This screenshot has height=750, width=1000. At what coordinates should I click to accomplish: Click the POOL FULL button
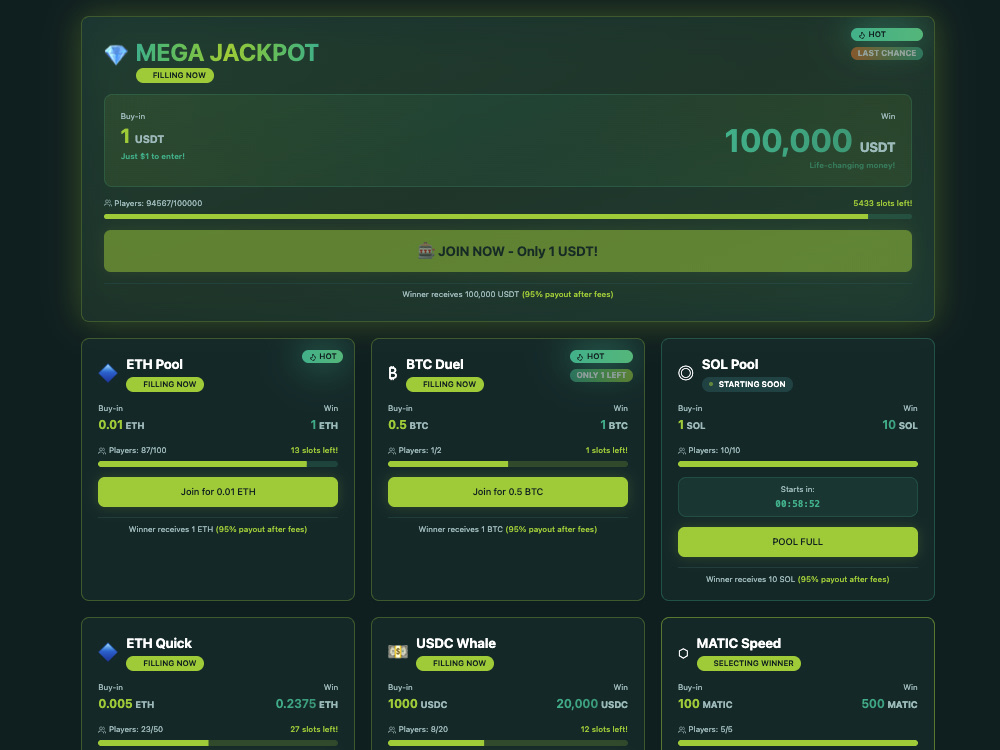[798, 541]
